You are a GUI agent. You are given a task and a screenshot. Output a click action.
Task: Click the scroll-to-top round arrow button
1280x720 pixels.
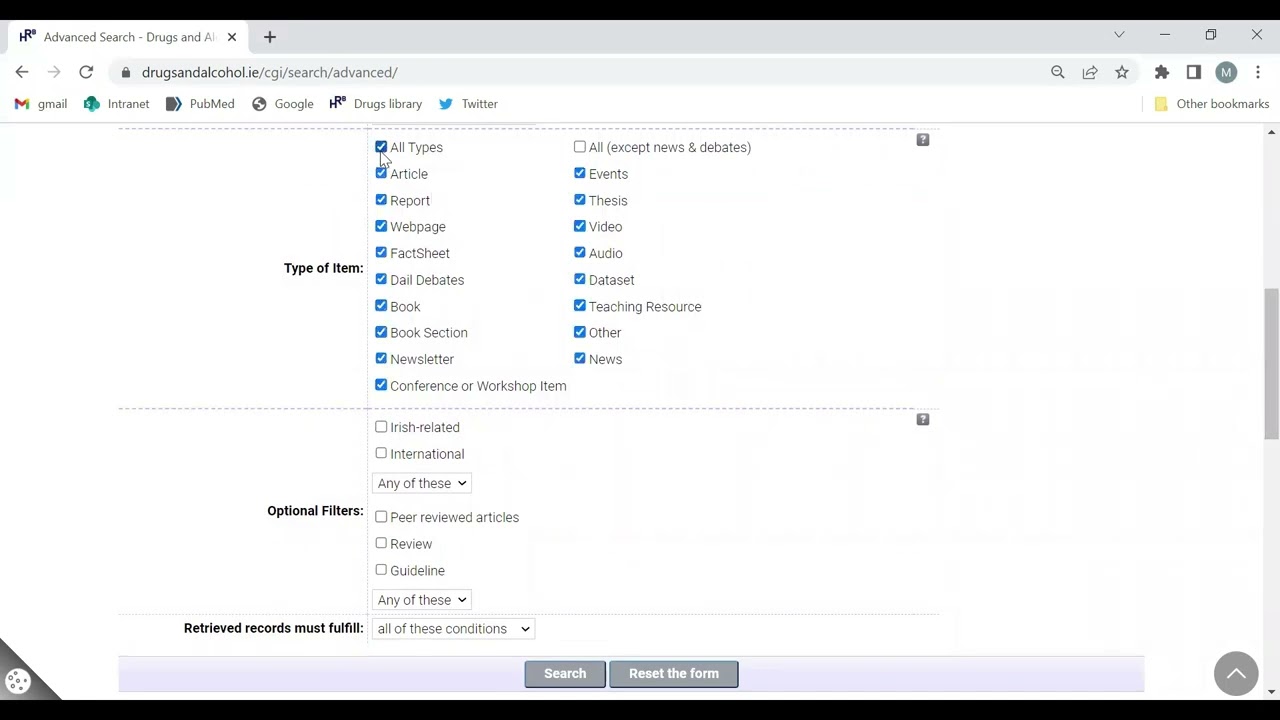click(1236, 673)
